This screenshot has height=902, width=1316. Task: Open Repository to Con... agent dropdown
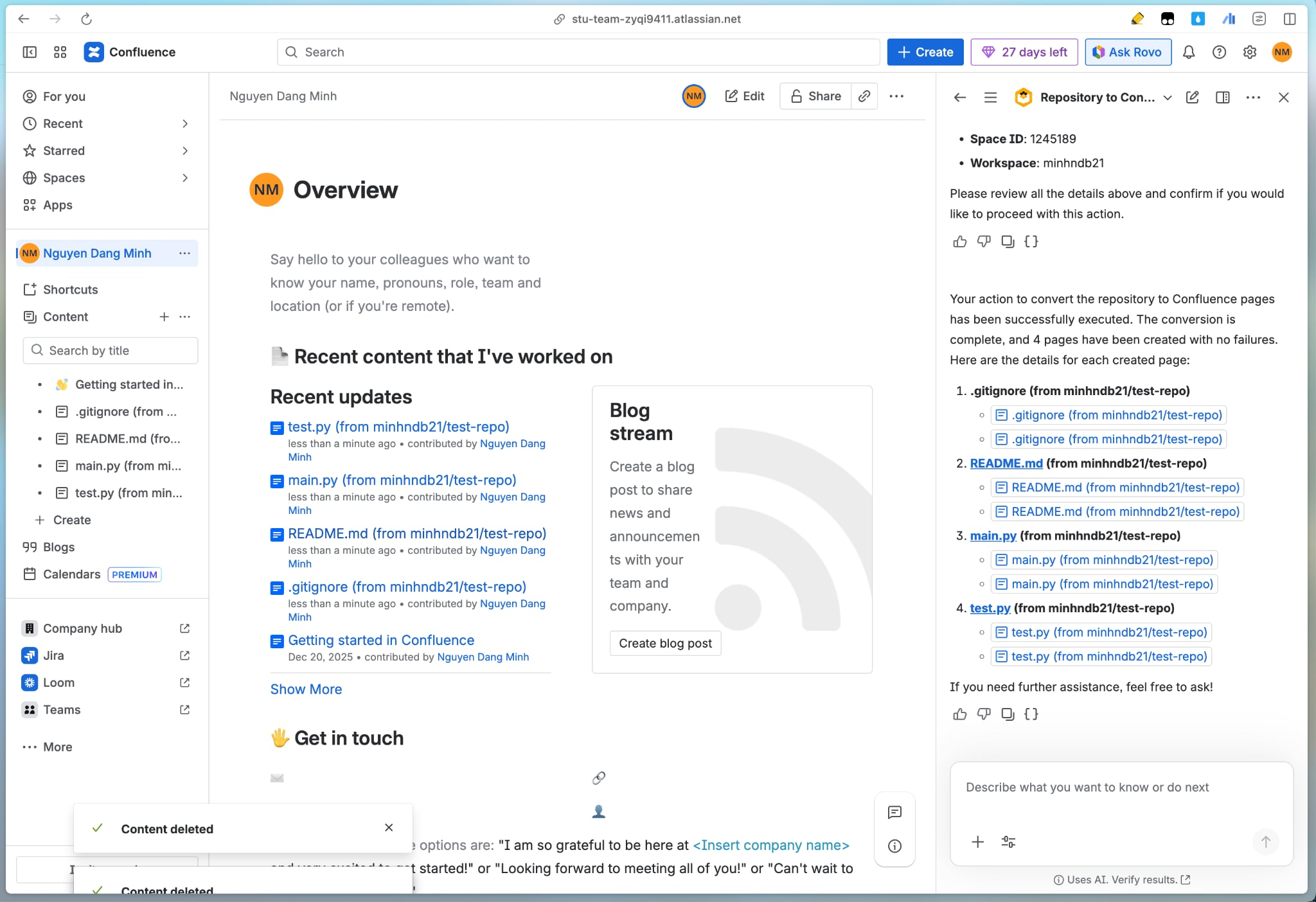click(x=1167, y=98)
